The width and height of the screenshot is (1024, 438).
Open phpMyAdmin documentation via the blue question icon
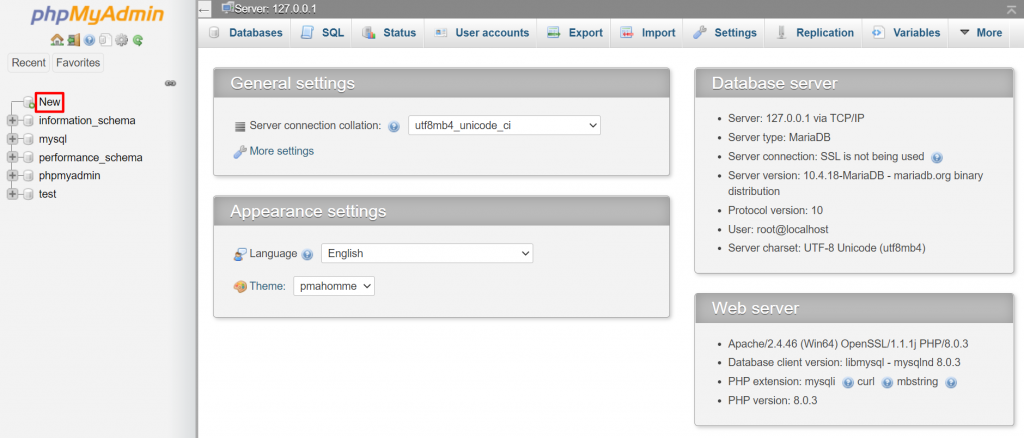(89, 41)
